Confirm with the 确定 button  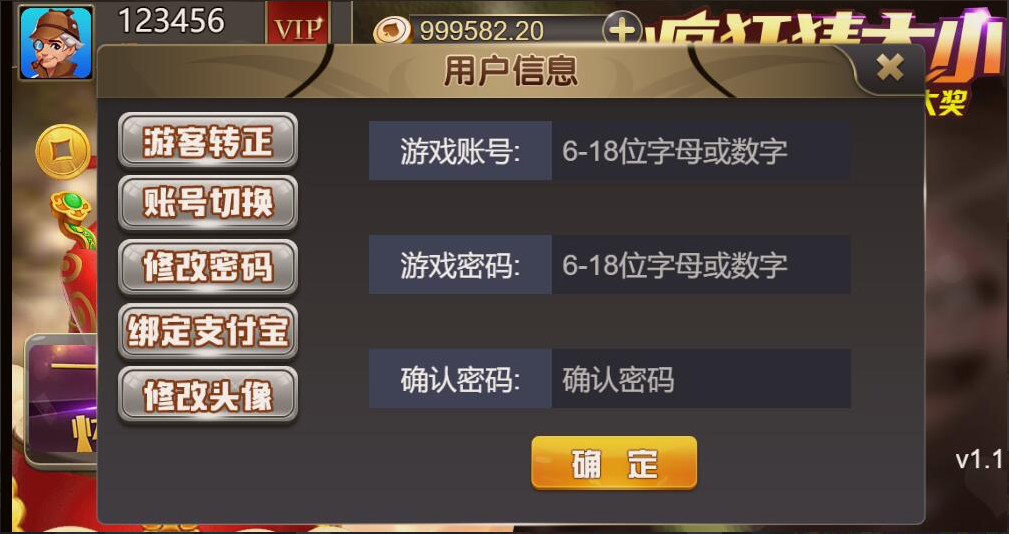pos(614,463)
